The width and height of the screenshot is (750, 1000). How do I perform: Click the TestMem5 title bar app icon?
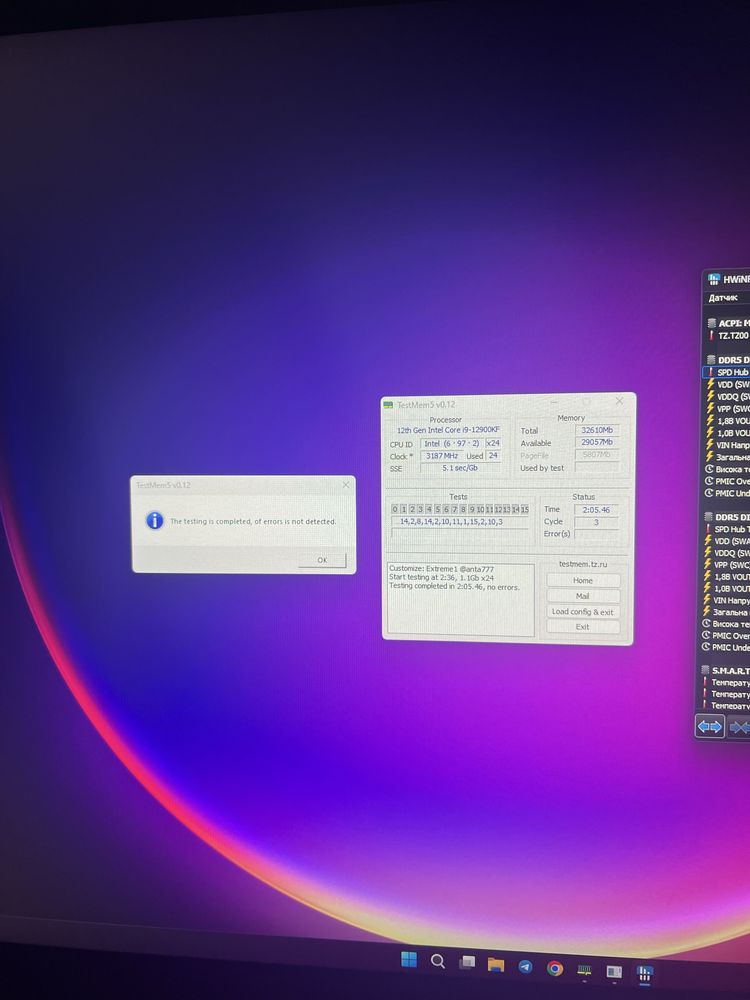[388, 404]
